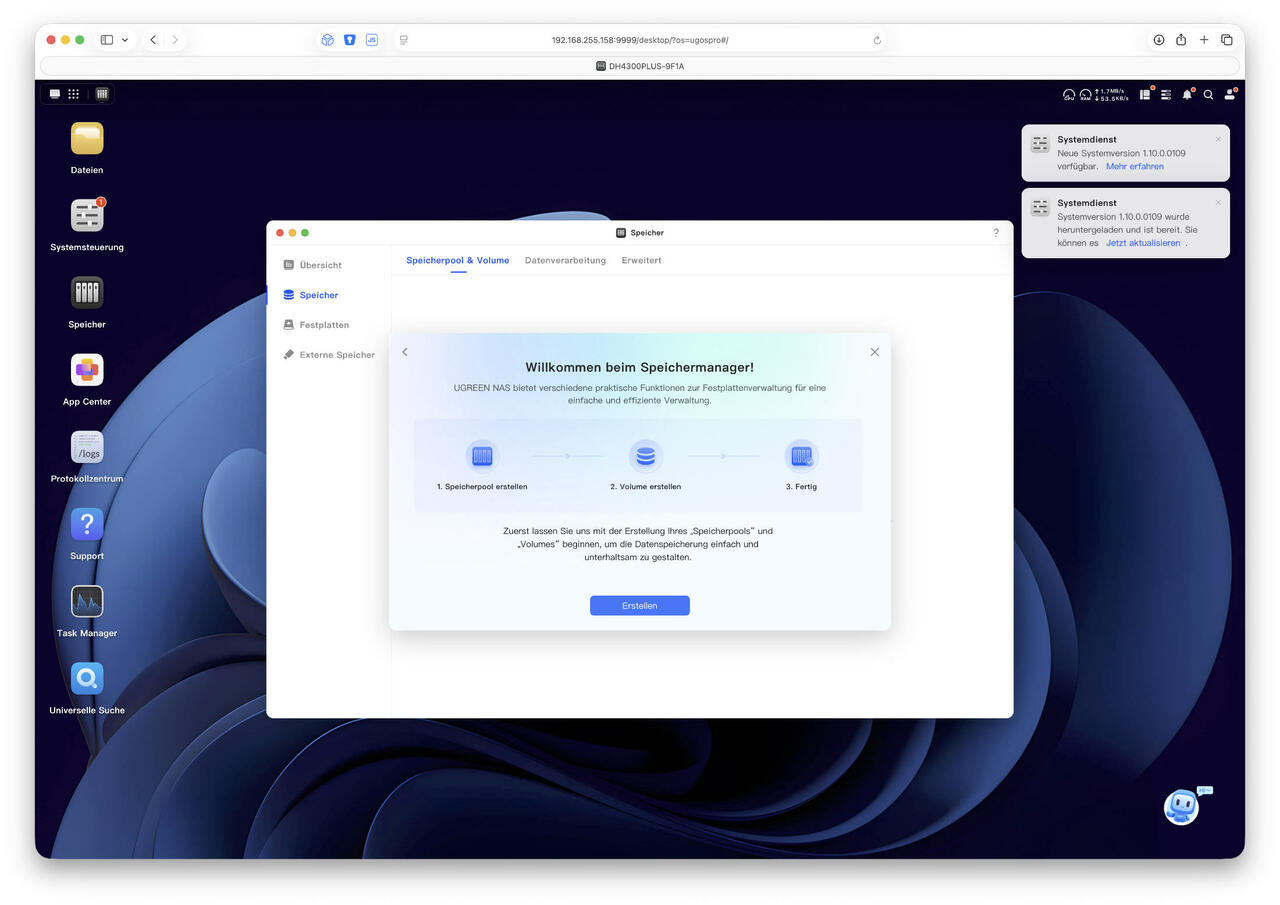Open the app grid launcher icon
1280x905 pixels.
click(x=73, y=94)
